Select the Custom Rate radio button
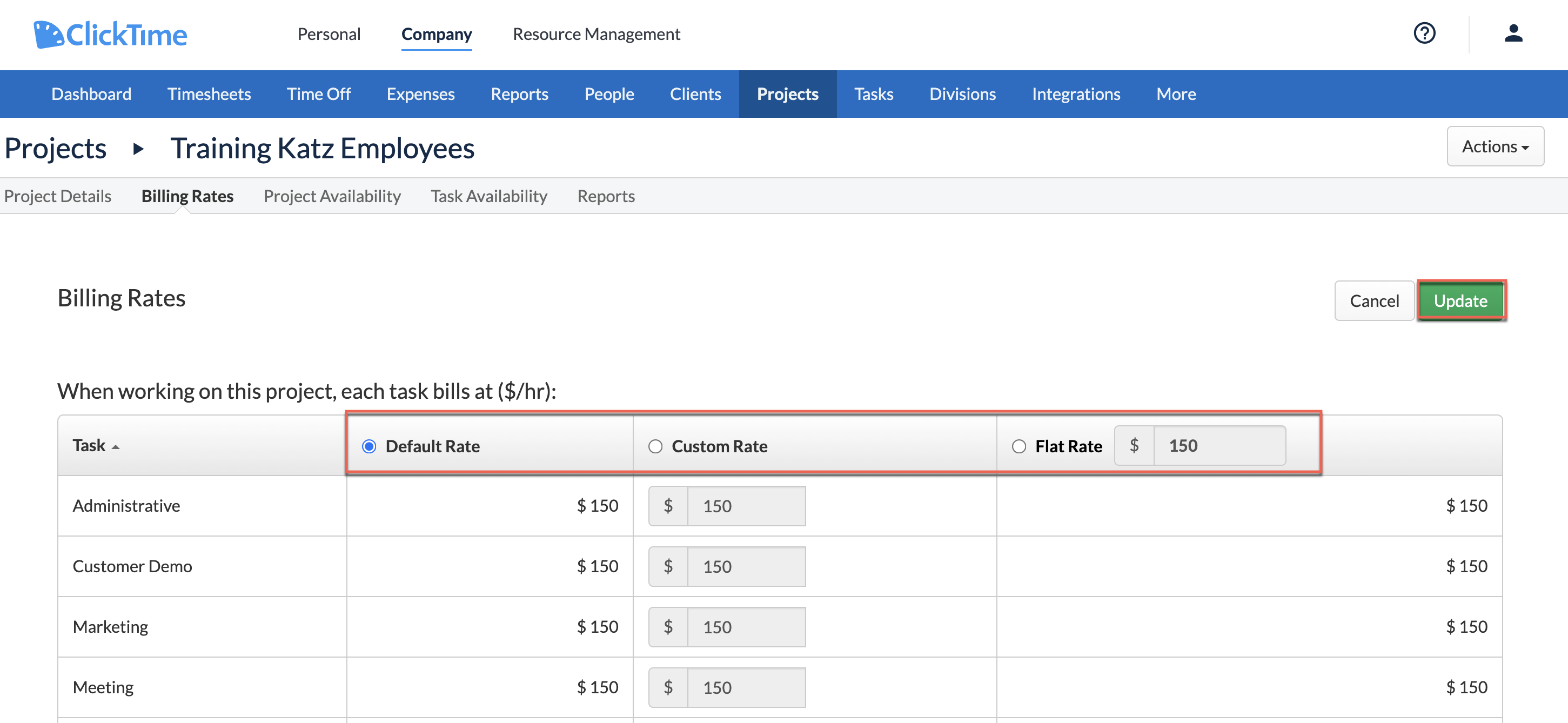This screenshot has height=723, width=1568. click(x=655, y=446)
